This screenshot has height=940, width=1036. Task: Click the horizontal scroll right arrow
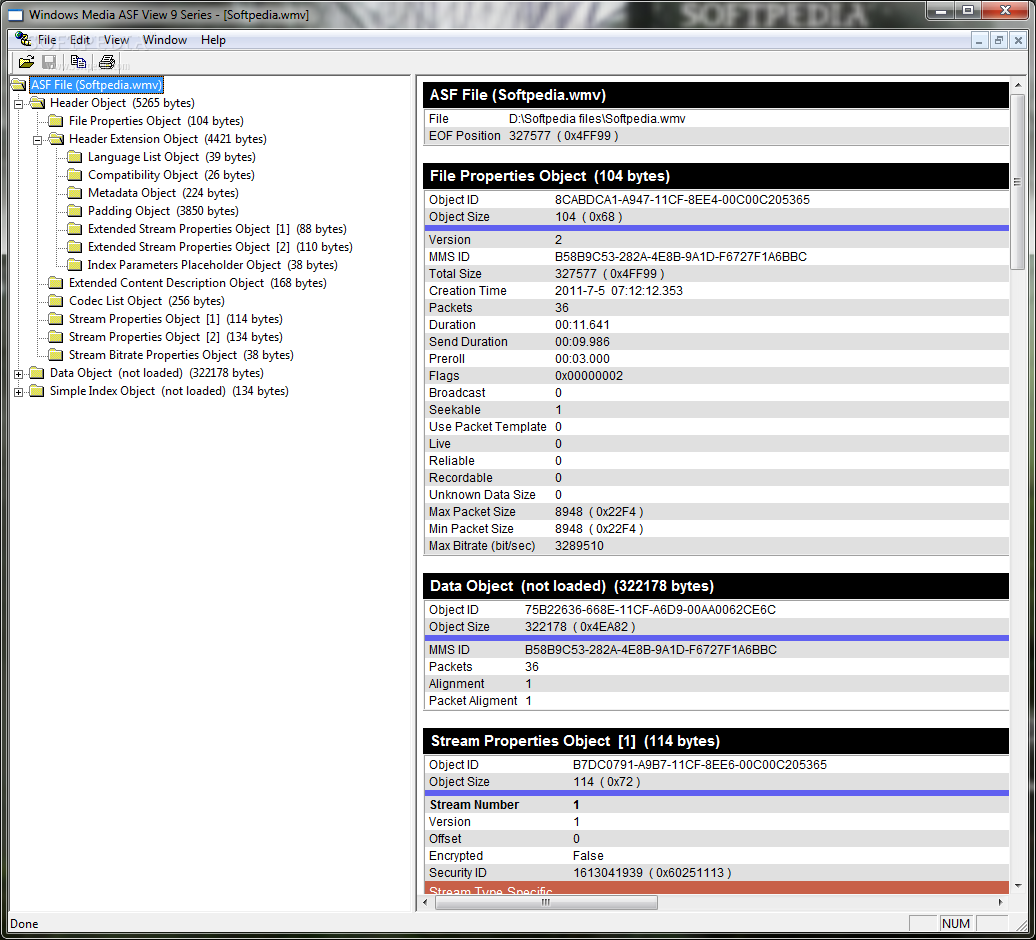point(1000,902)
